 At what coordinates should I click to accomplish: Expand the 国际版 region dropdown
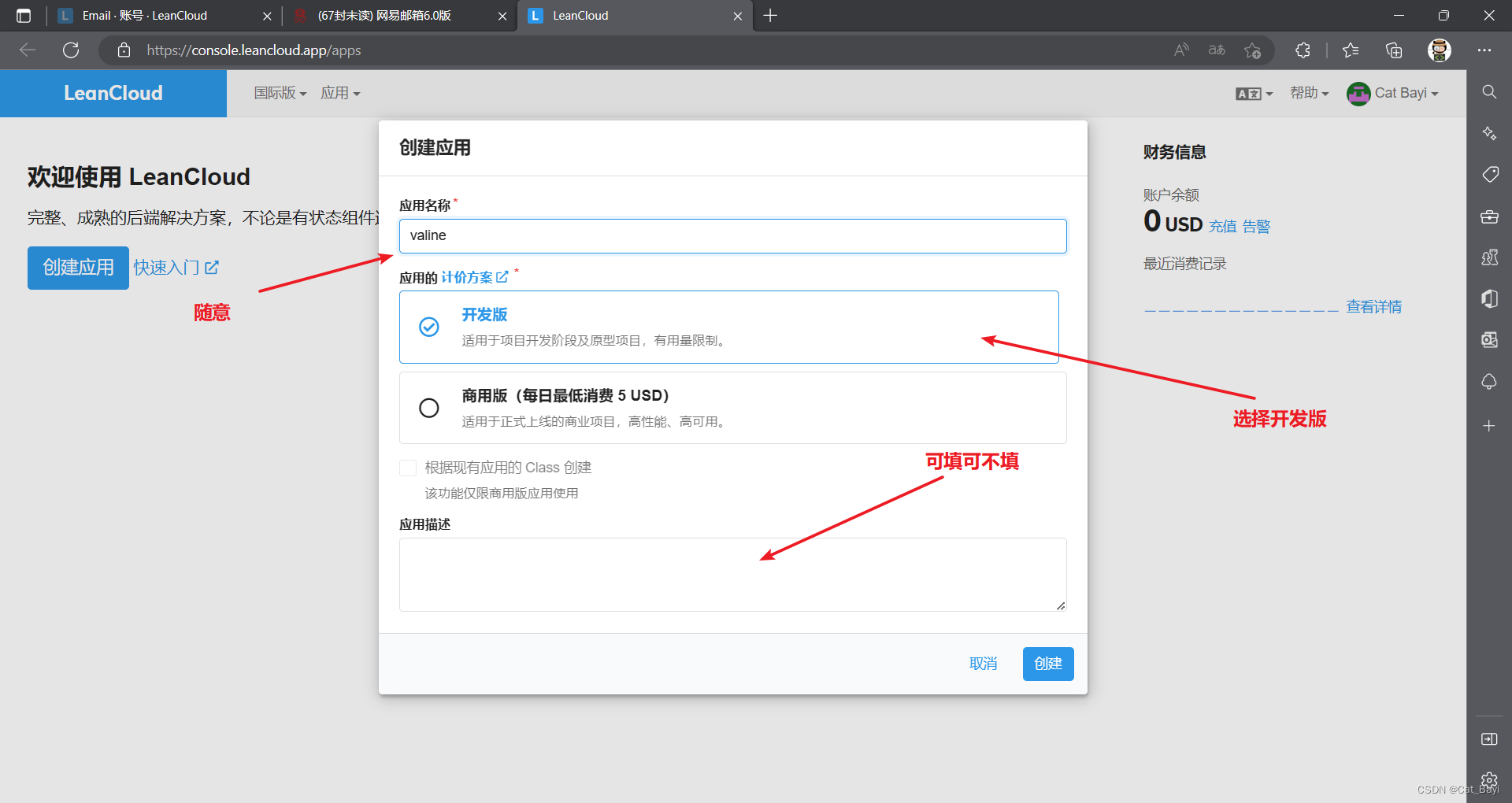pyautogui.click(x=280, y=93)
